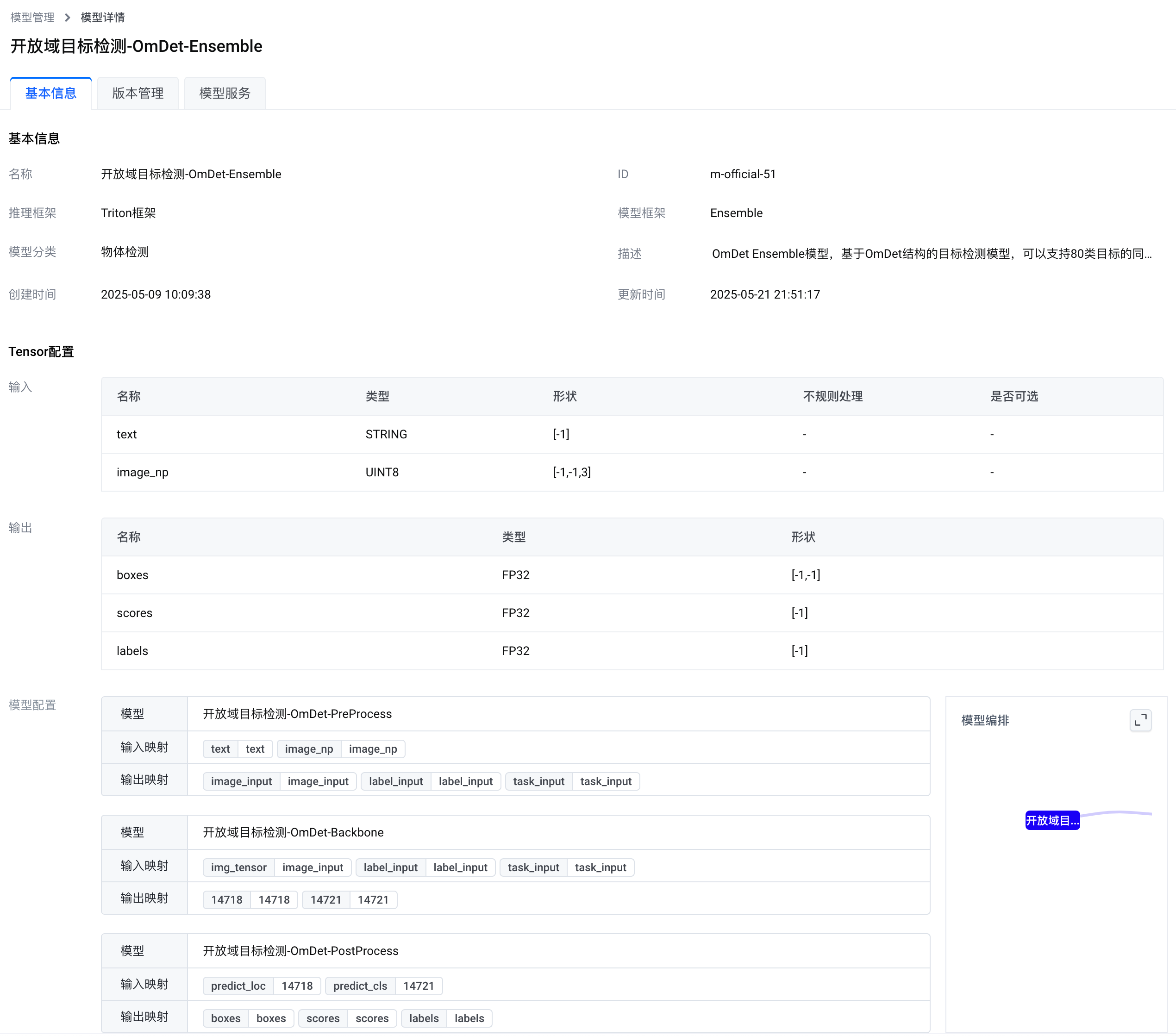
Task: Click the labels output row name
Action: point(132,651)
